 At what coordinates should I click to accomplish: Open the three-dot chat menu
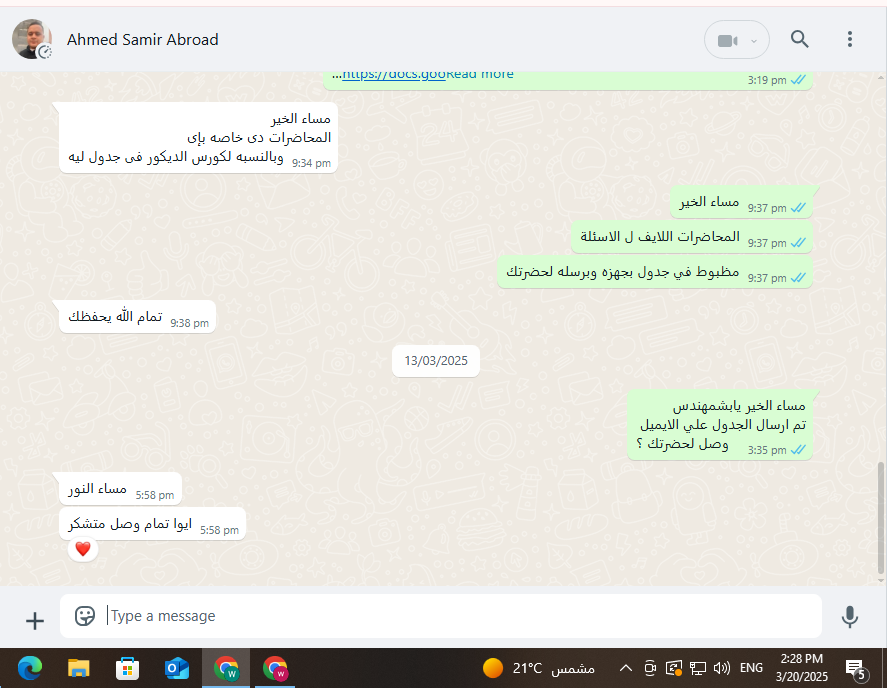(850, 39)
